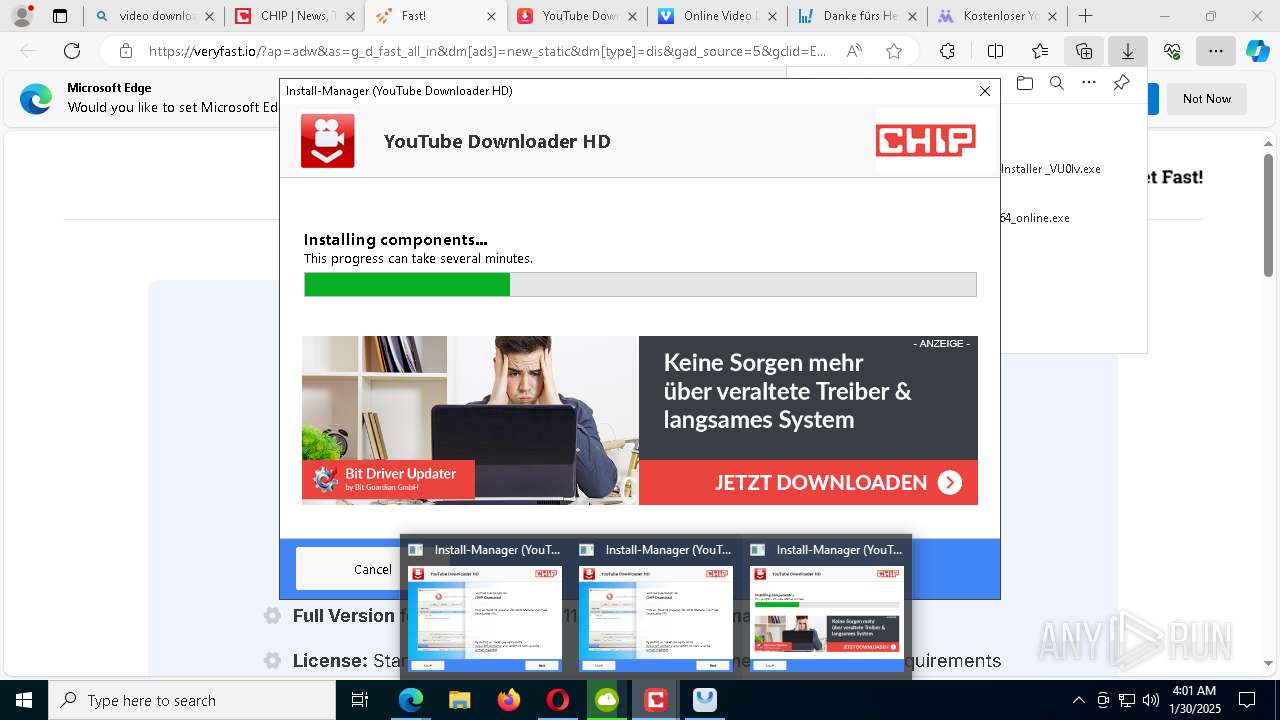Screen dimensions: 1280x720
Task: Click the Read aloud icon in address bar
Action: (854, 51)
